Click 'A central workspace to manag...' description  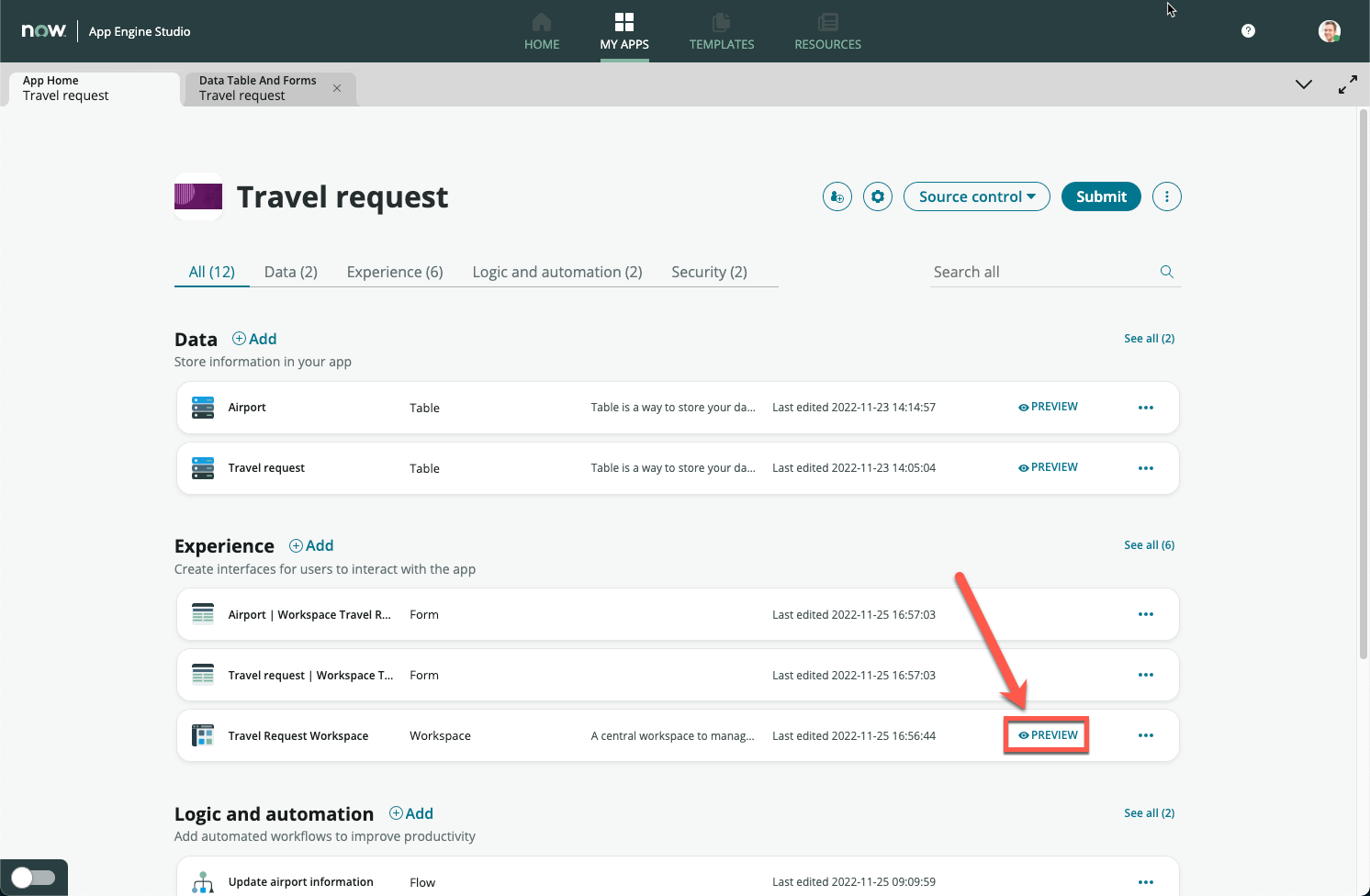point(672,736)
